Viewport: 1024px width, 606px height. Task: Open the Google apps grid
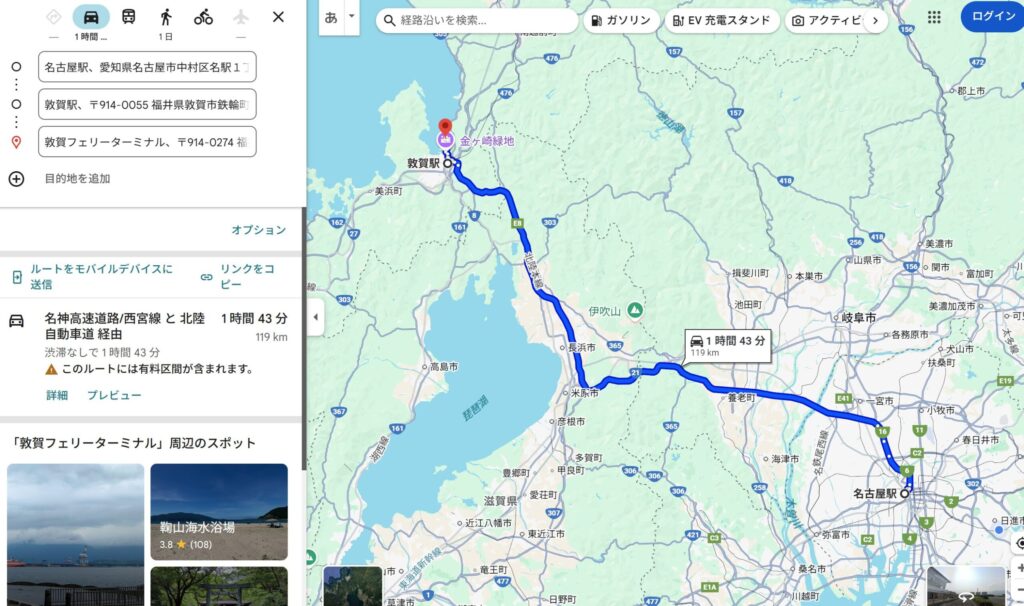tap(935, 17)
